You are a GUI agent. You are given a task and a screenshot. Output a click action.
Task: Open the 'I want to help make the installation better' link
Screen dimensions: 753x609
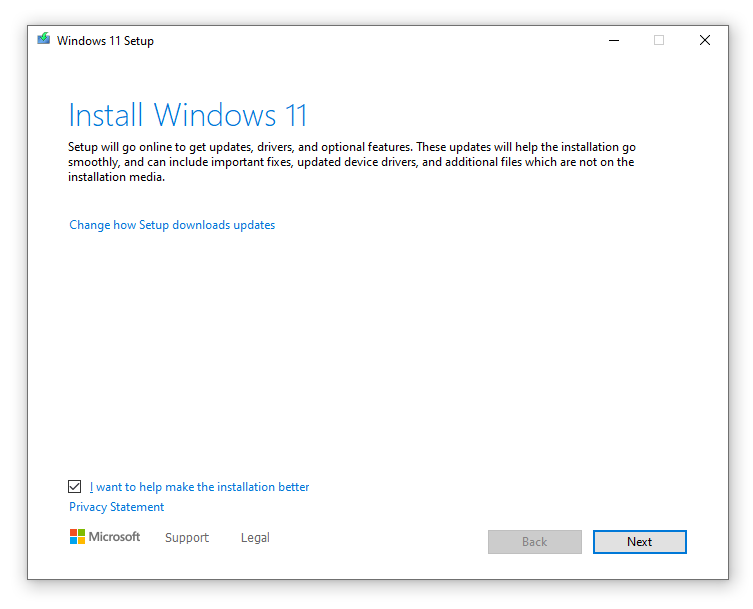(199, 487)
